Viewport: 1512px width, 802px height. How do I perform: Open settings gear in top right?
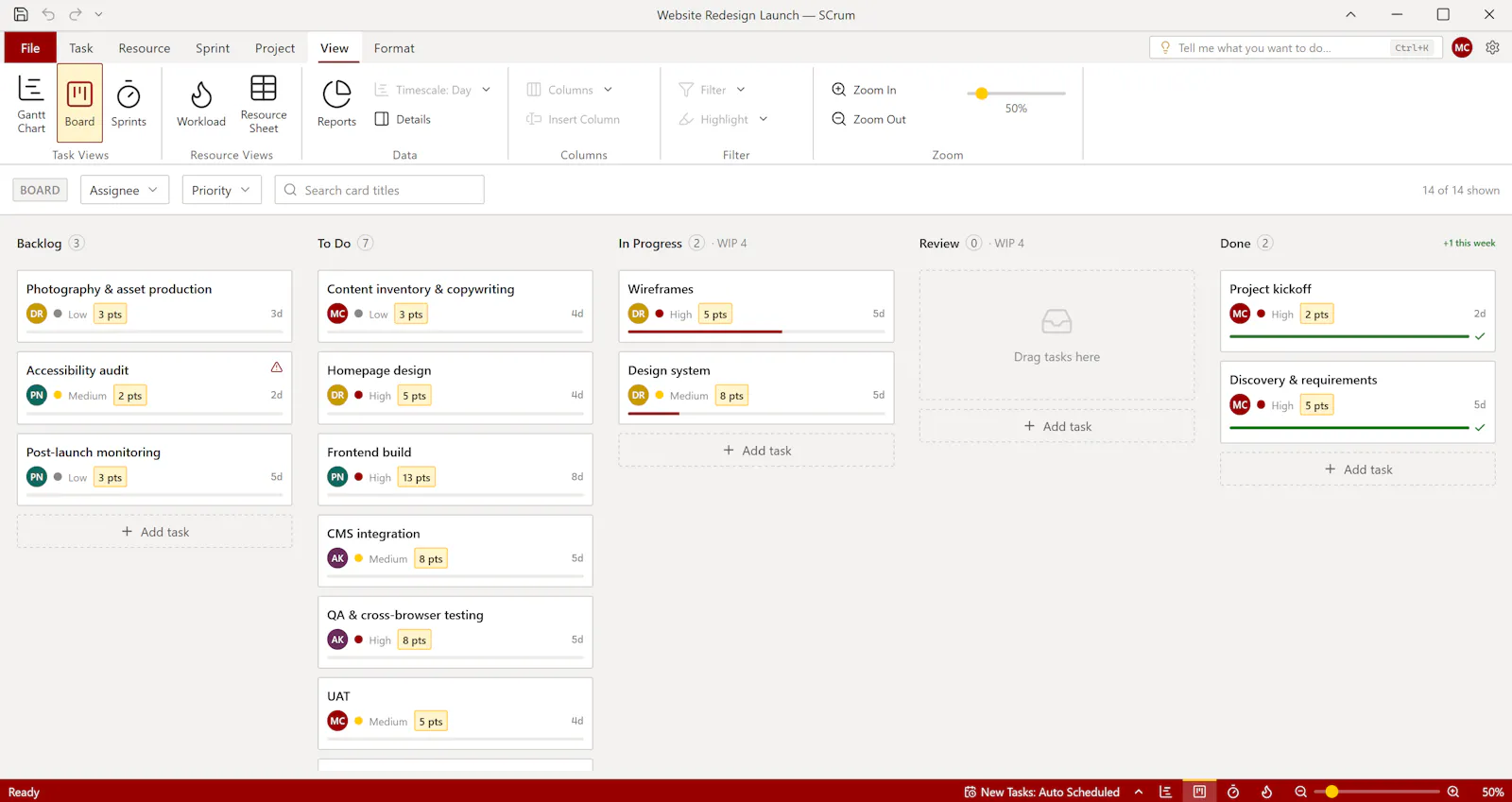pos(1492,47)
